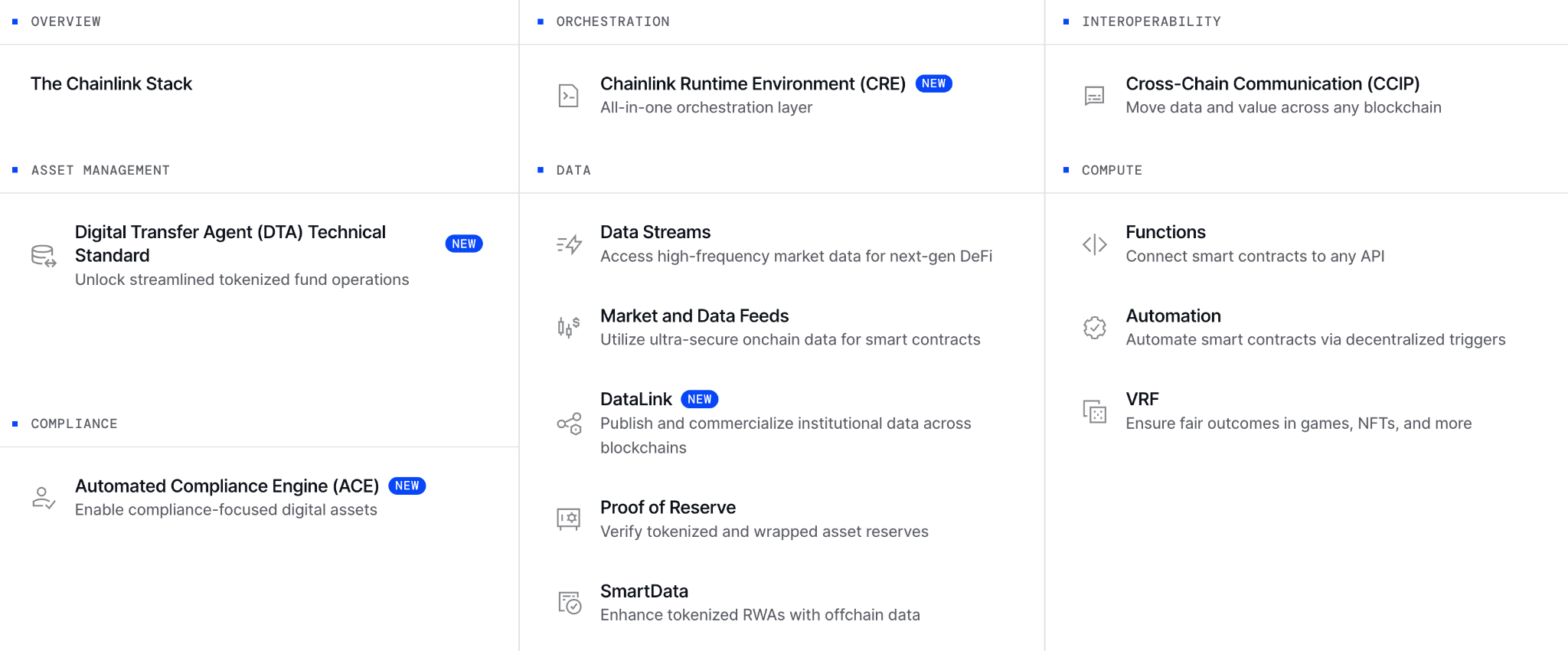Click the DataLink share-nodes icon

[x=569, y=424]
